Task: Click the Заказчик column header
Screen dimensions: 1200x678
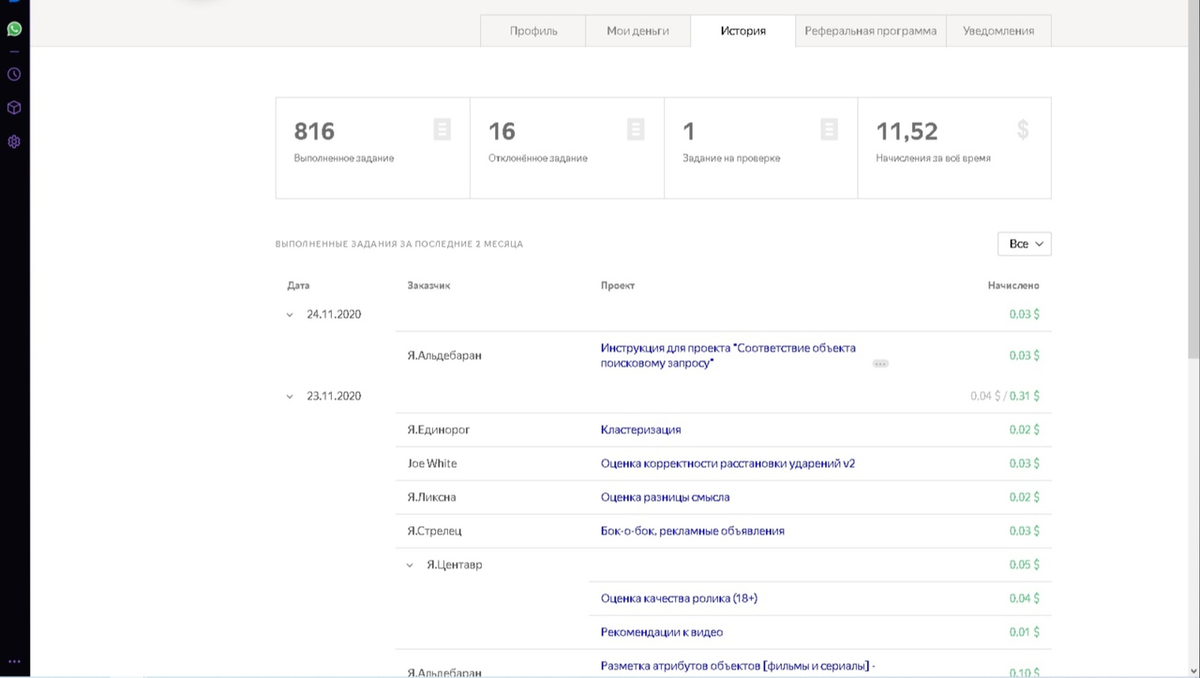Action: point(429,286)
